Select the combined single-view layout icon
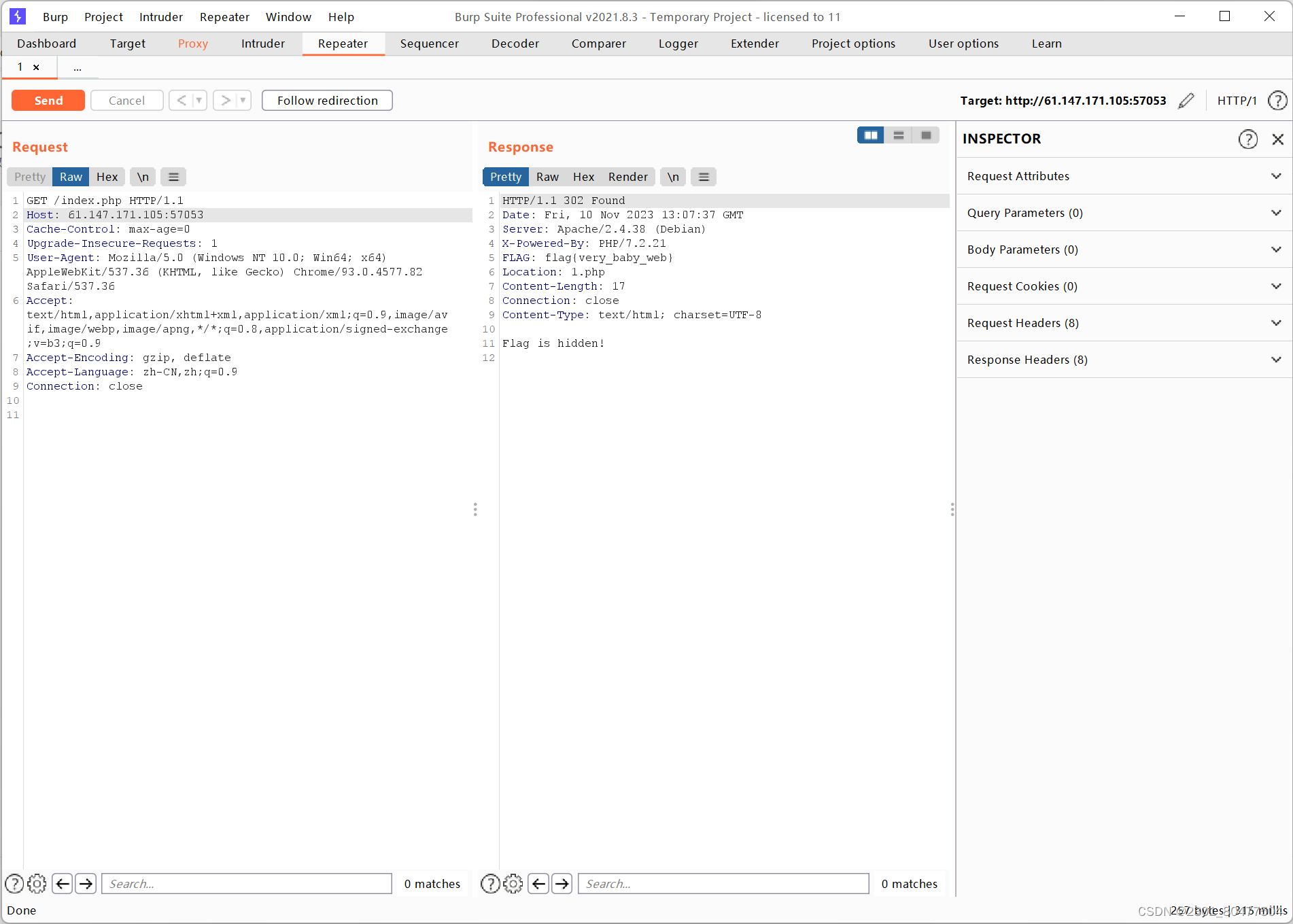1293x924 pixels. (x=925, y=135)
